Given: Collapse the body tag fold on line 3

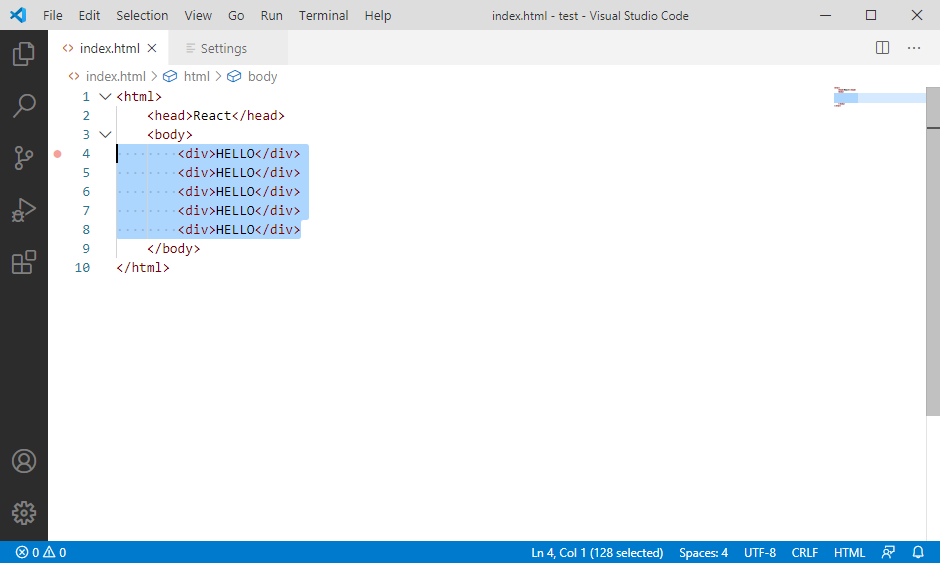Looking at the screenshot, I should (105, 135).
